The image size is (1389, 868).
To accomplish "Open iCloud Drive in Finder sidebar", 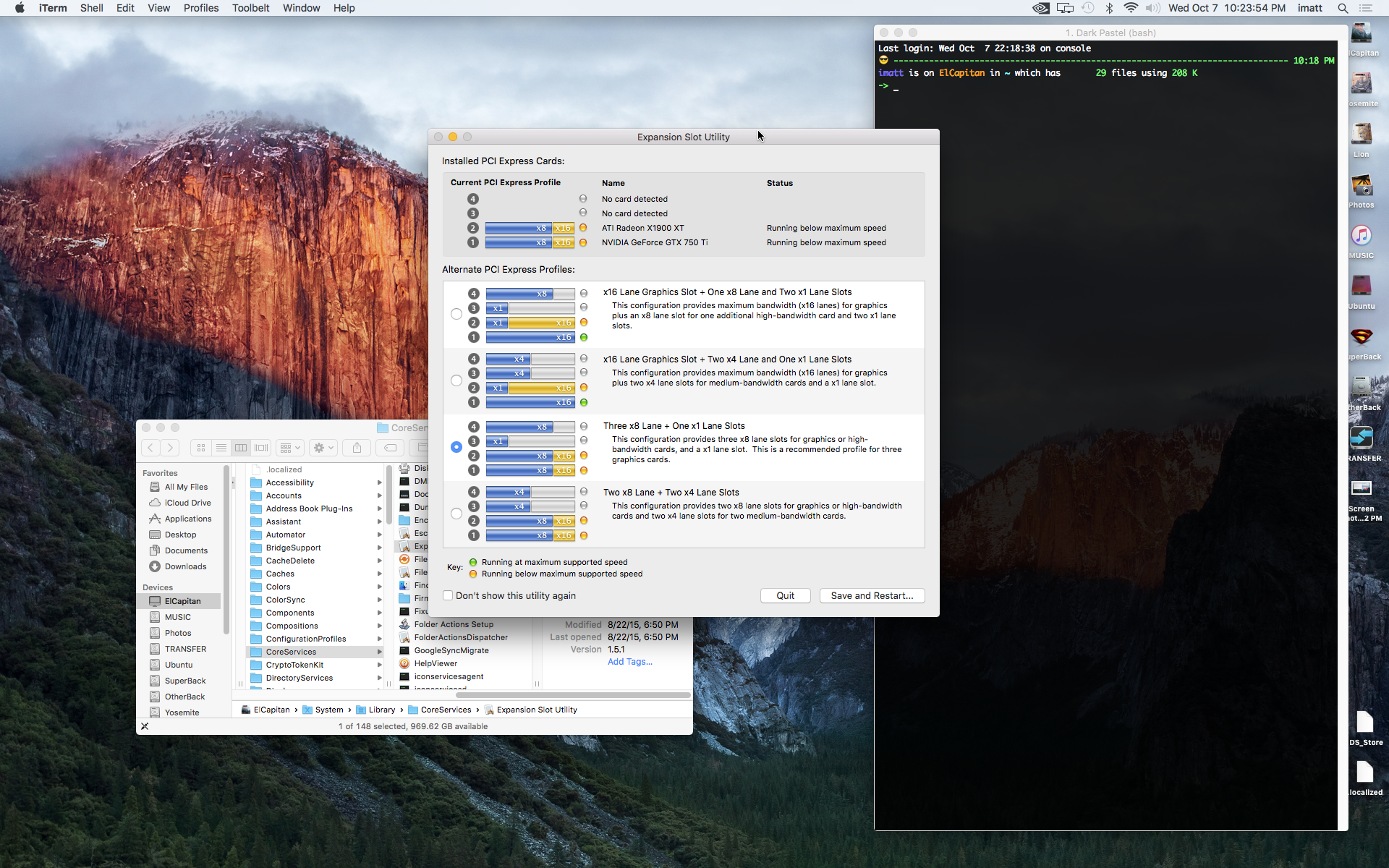I will (x=187, y=503).
